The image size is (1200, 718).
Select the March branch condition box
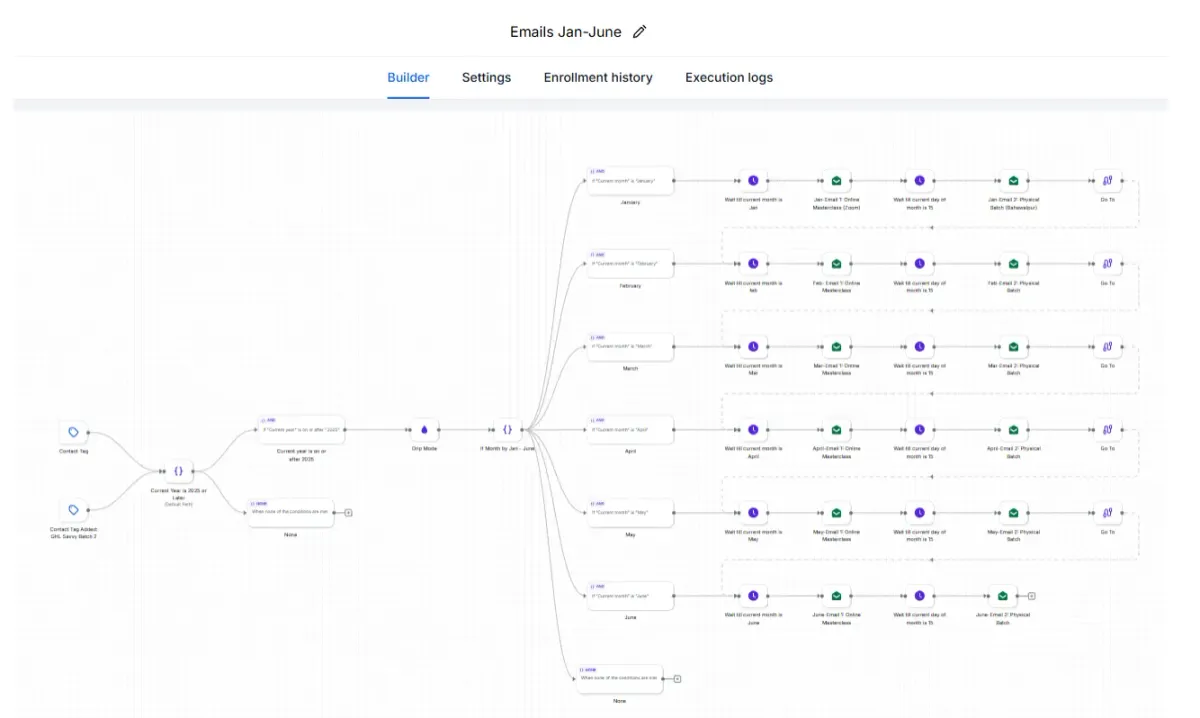click(x=630, y=347)
